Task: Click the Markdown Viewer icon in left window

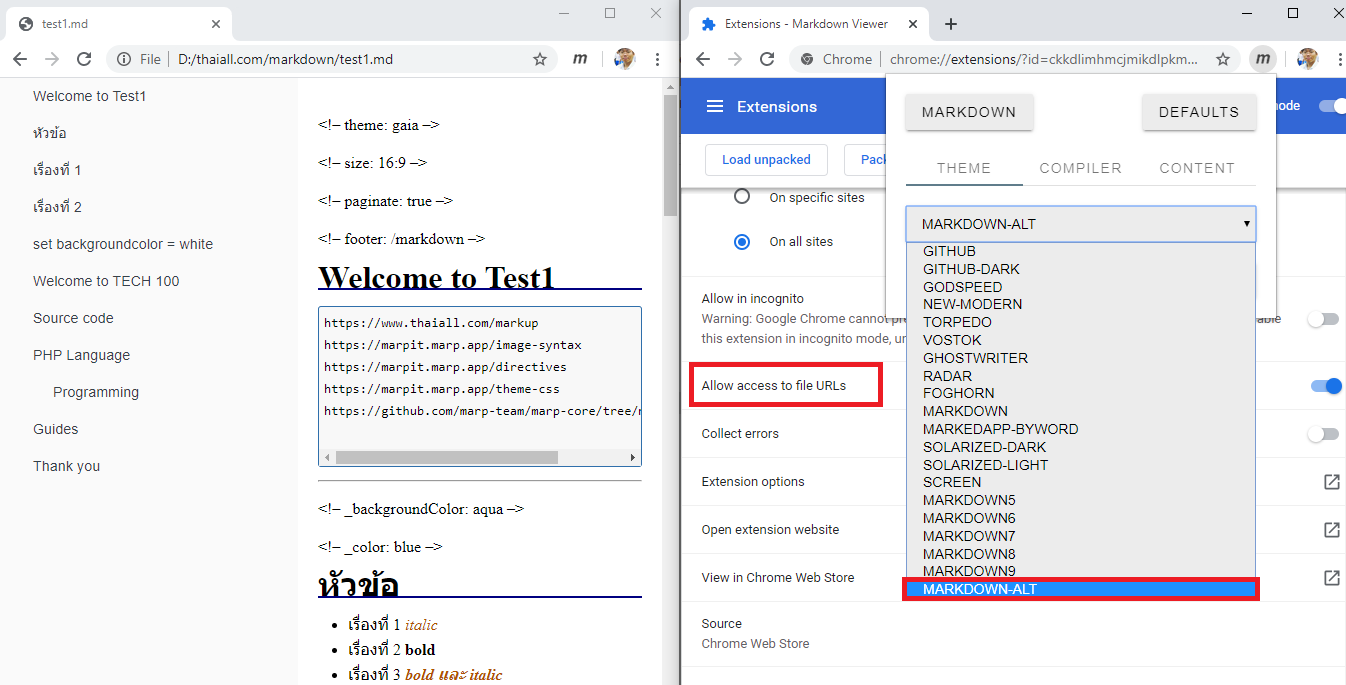Action: 580,59
